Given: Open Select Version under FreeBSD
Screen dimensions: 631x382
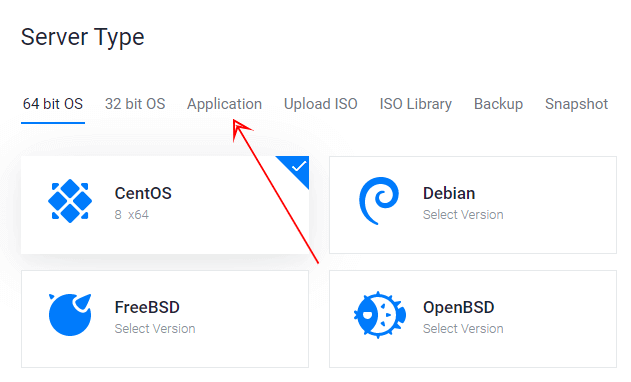Looking at the screenshot, I should [x=155, y=328].
